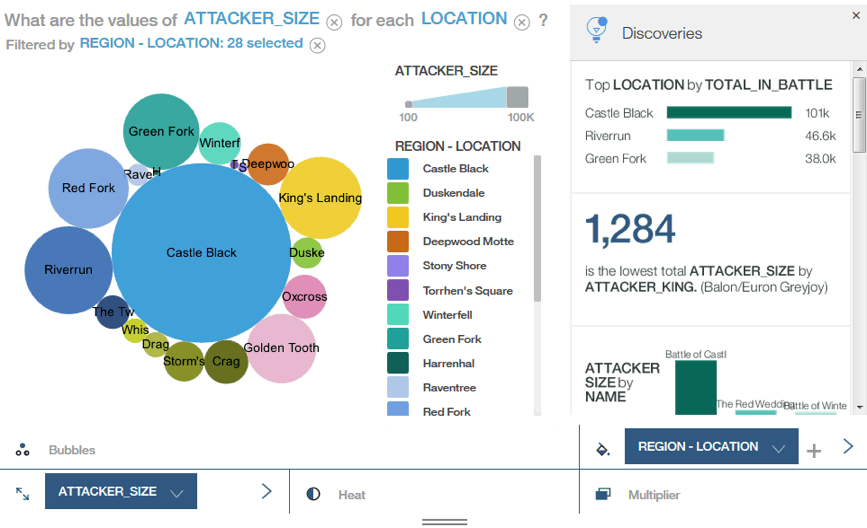Click the ATTACKER_SIZE size legend lower handle

pos(409,104)
